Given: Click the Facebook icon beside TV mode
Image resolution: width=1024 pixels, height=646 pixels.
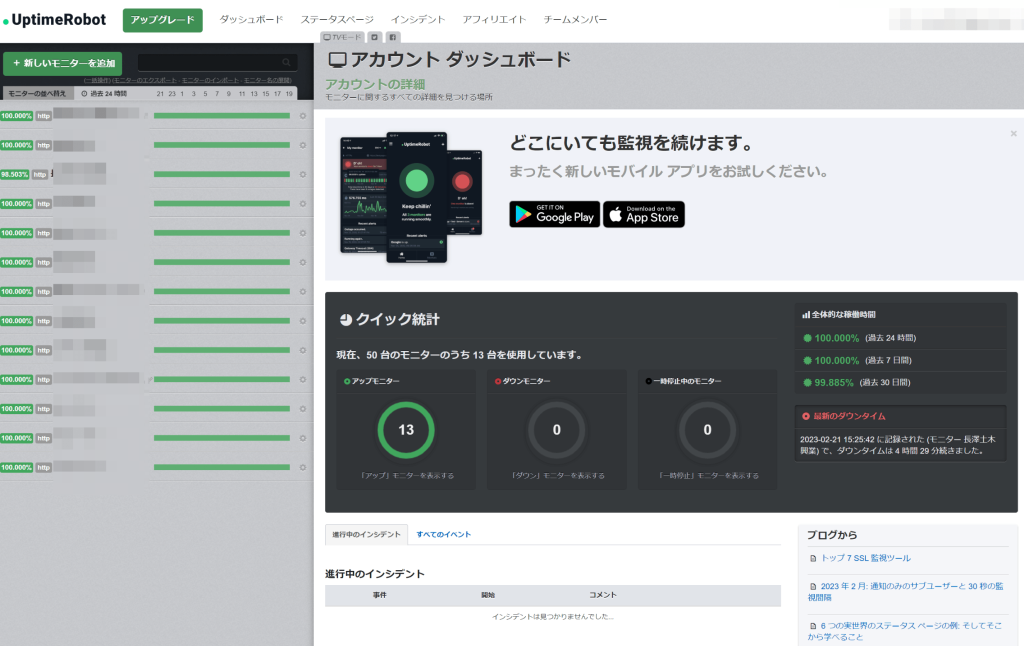Looking at the screenshot, I should pos(392,37).
